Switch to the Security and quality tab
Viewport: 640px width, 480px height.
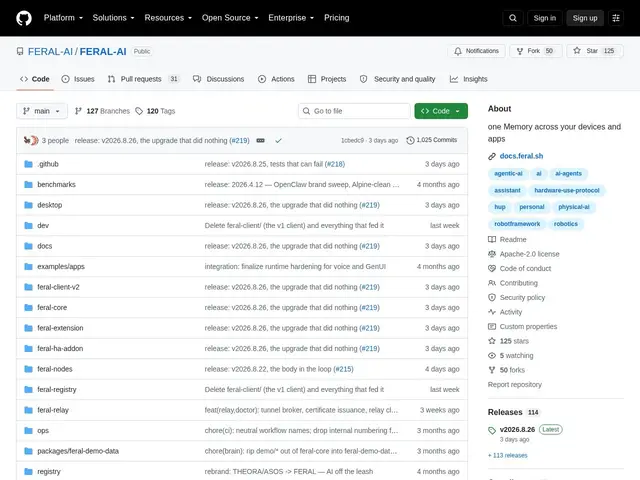[398, 79]
